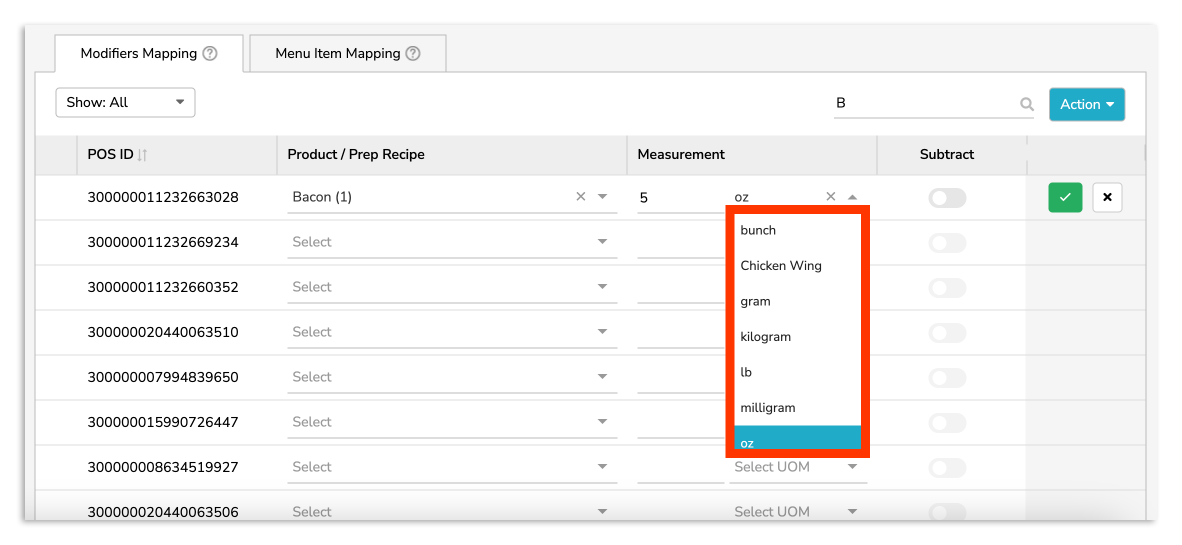Image resolution: width=1182 pixels, height=545 pixels.
Task: Click the black X cancel icon
Action: pos(1107,198)
